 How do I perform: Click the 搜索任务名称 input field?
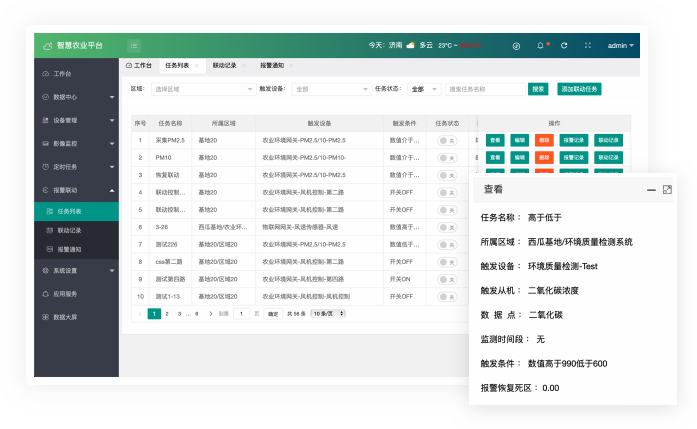click(484, 89)
